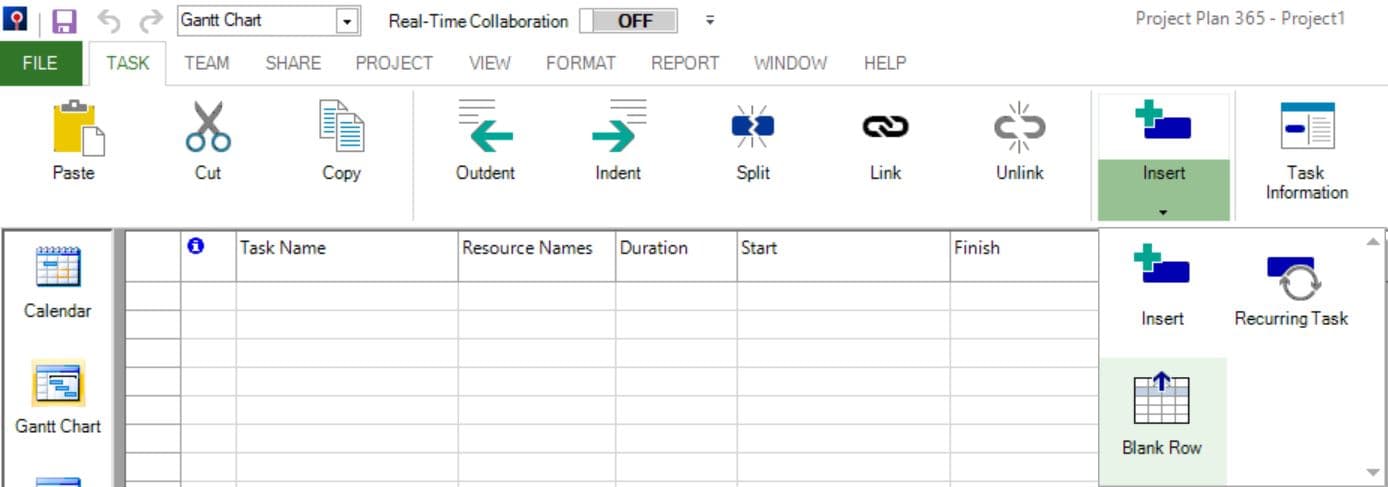Click the Copy documents icon
Viewport: 1388px width, 487px height.
341,126
